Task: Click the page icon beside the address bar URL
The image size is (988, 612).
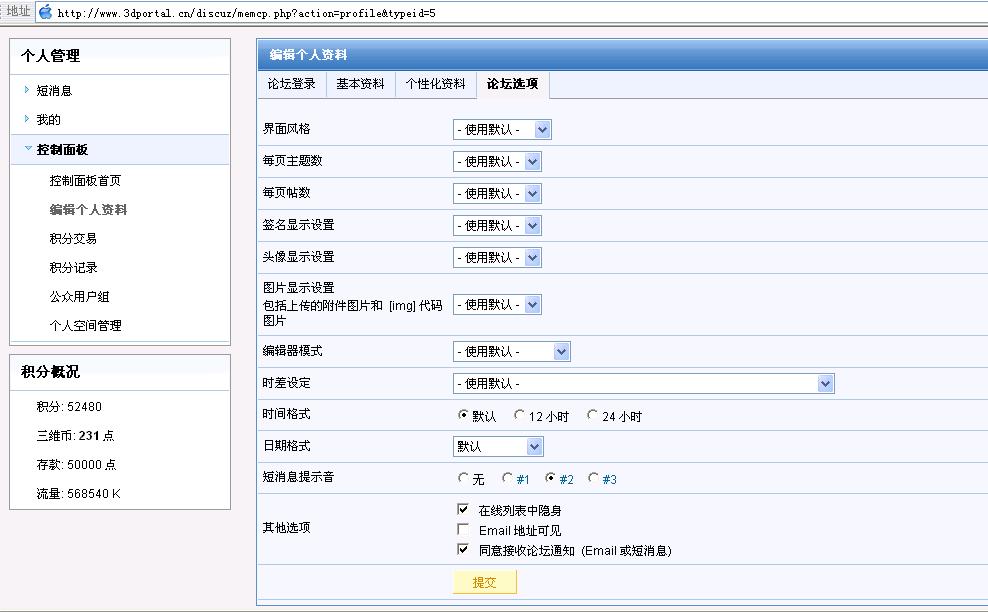Action: click(45, 12)
